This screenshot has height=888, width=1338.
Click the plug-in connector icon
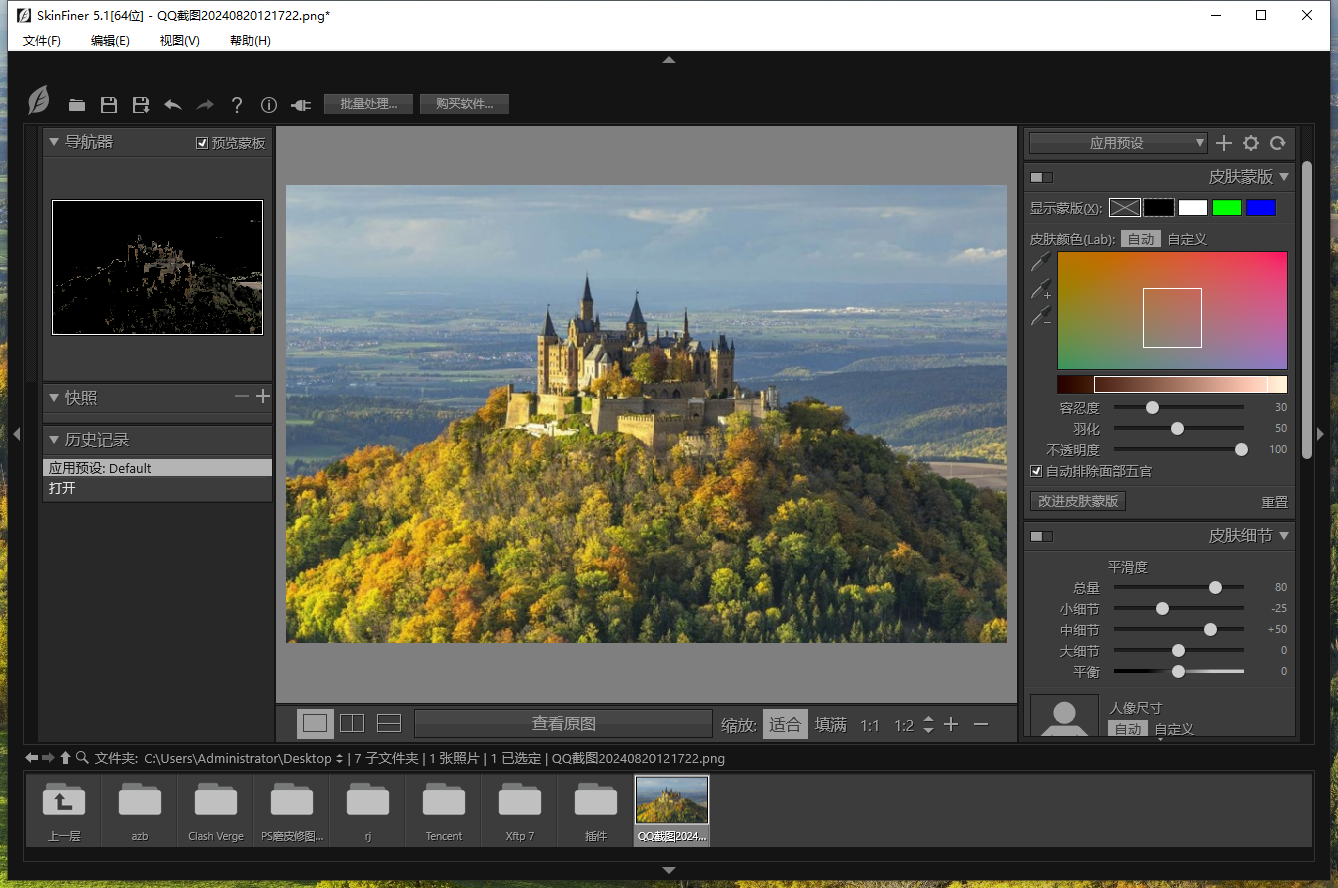[301, 105]
